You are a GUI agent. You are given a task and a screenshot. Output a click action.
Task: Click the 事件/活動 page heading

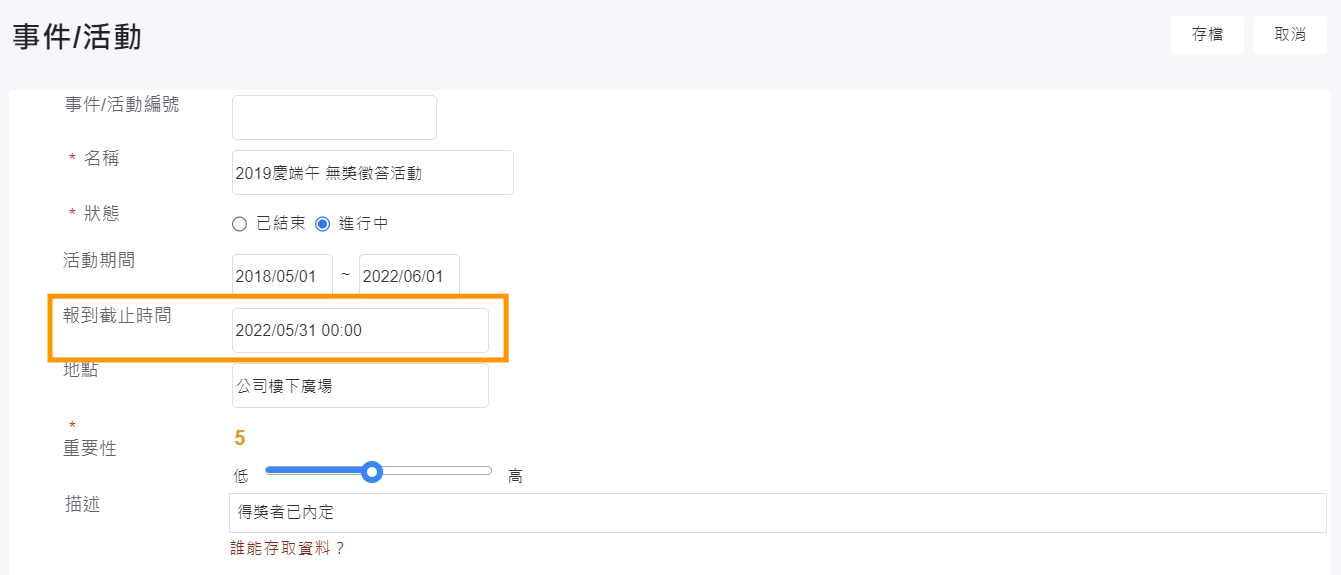tap(77, 37)
